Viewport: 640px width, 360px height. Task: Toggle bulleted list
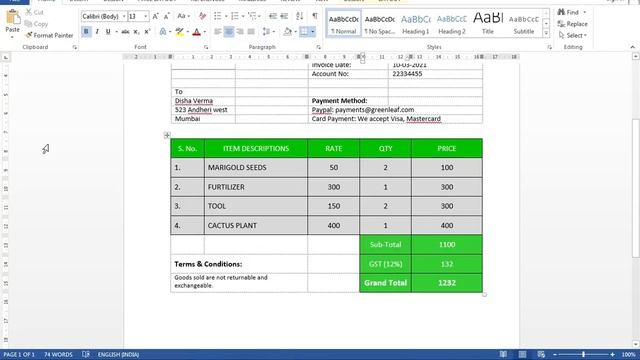pos(218,16)
